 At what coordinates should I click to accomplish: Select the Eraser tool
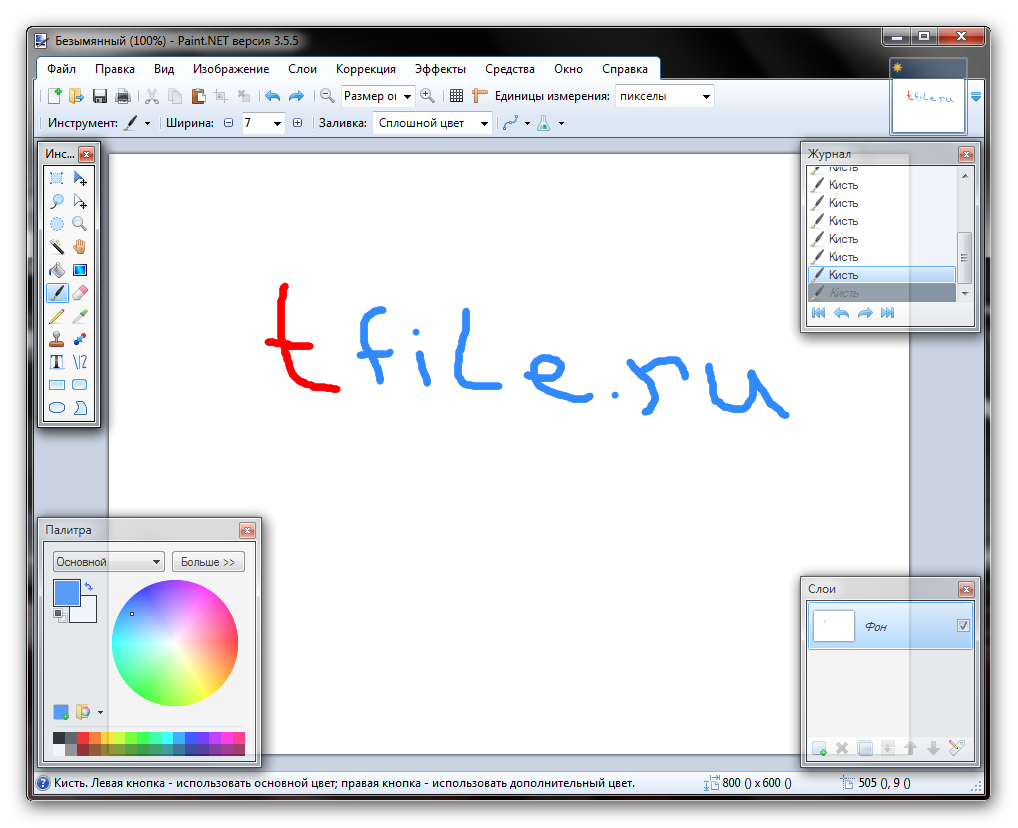point(80,293)
